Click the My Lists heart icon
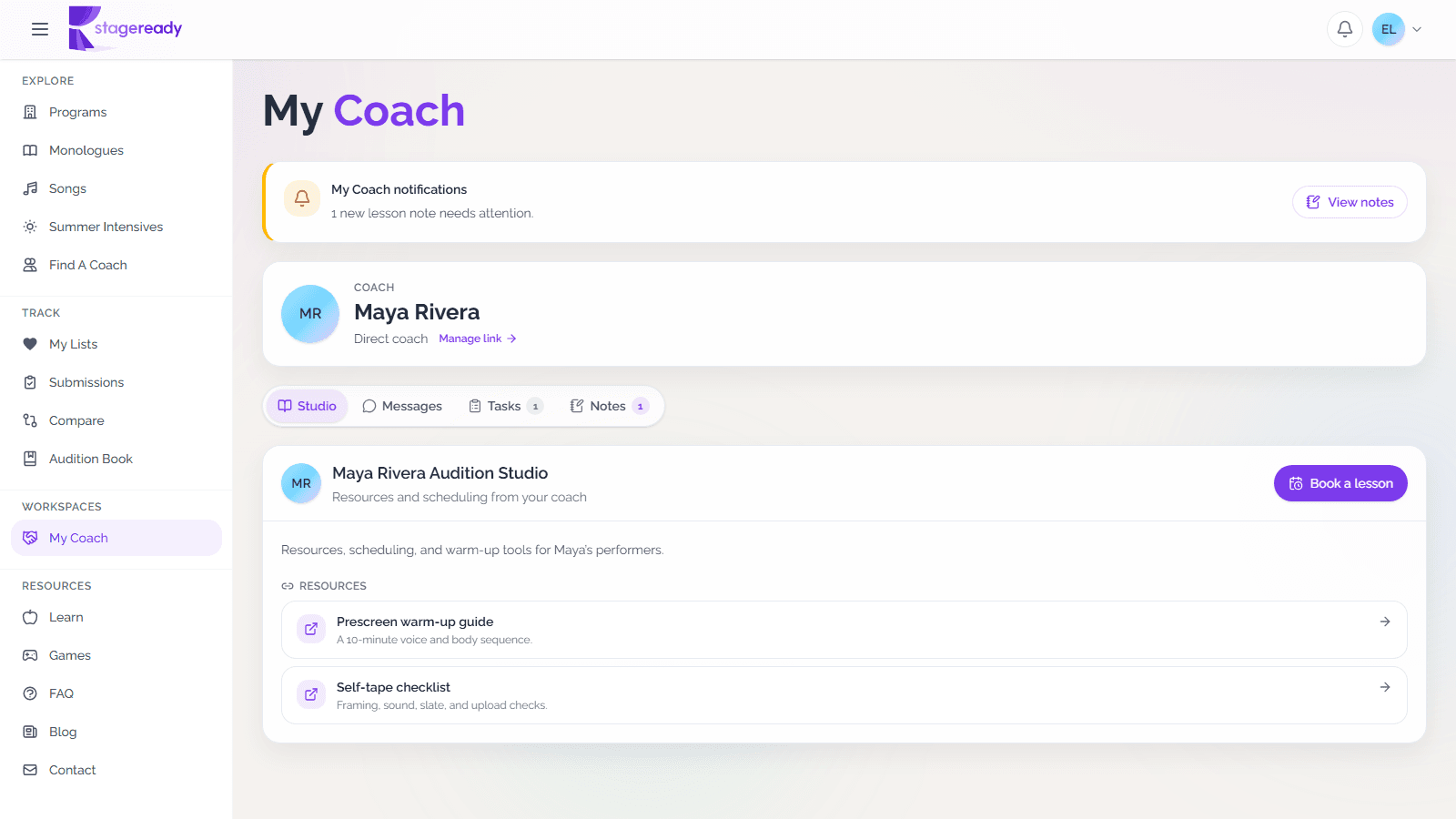1456x819 pixels. (x=30, y=344)
